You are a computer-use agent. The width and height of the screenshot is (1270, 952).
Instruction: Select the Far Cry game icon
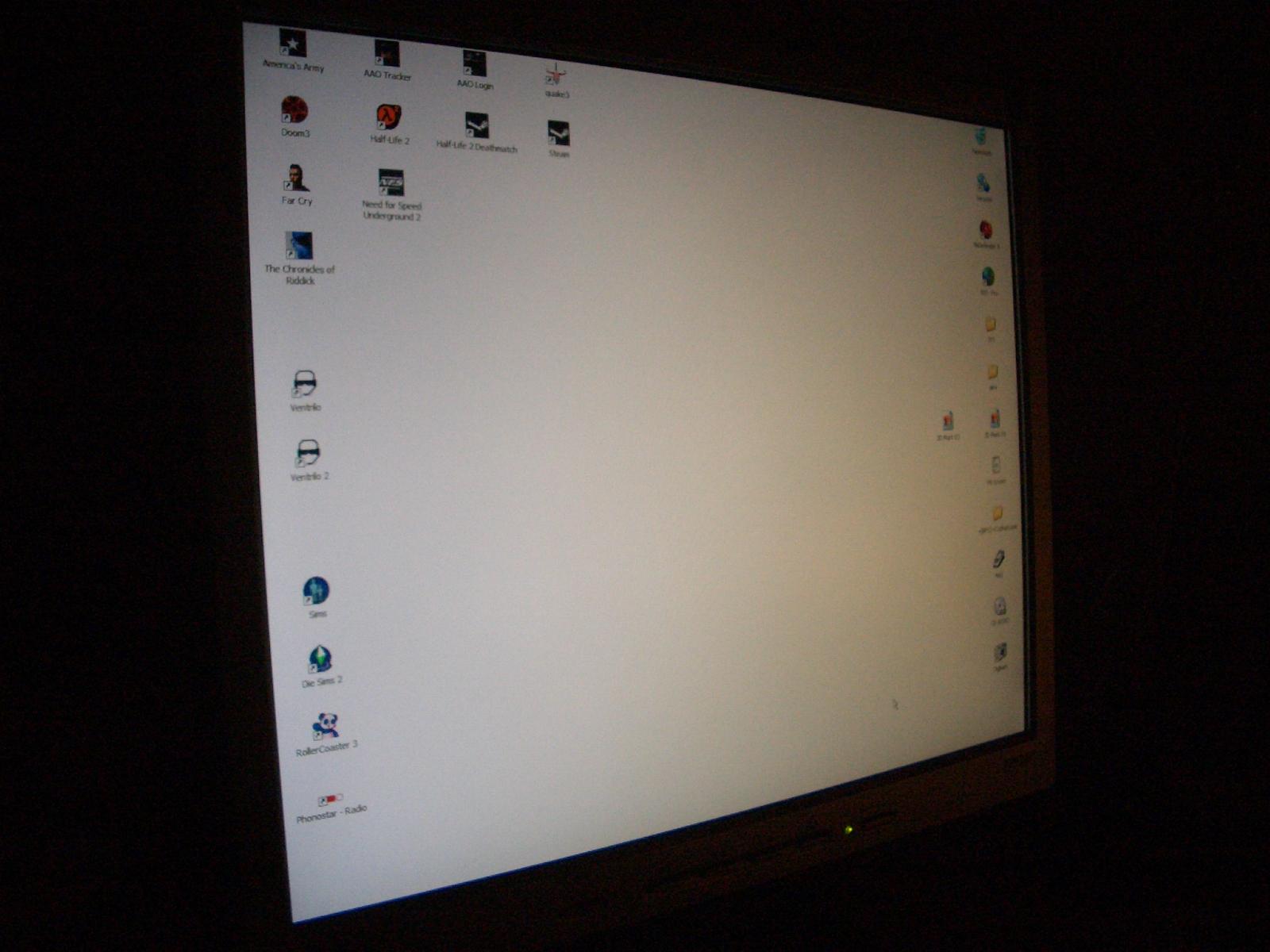[x=296, y=178]
